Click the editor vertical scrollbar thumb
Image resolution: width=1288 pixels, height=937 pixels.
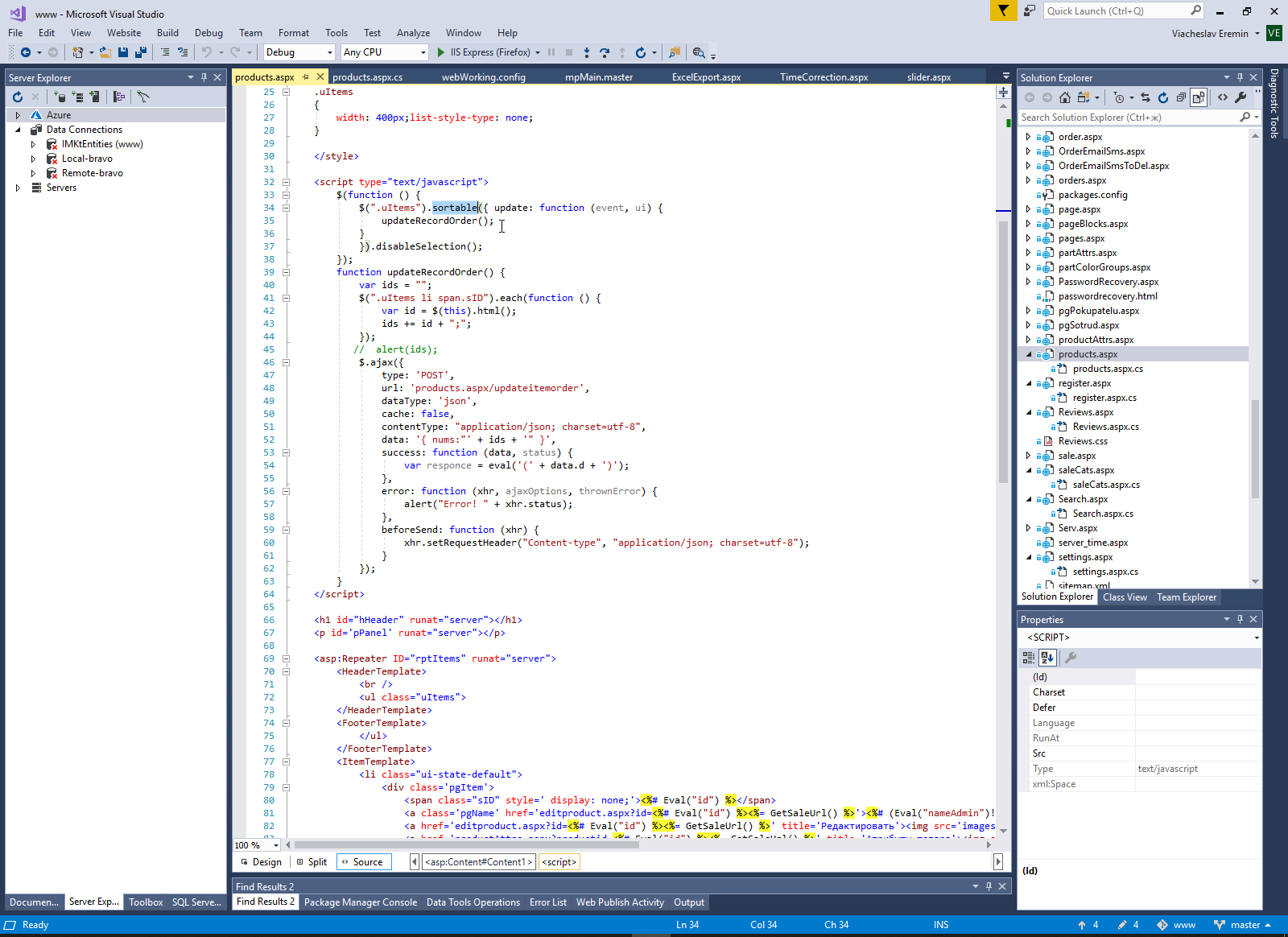pos(1003,352)
